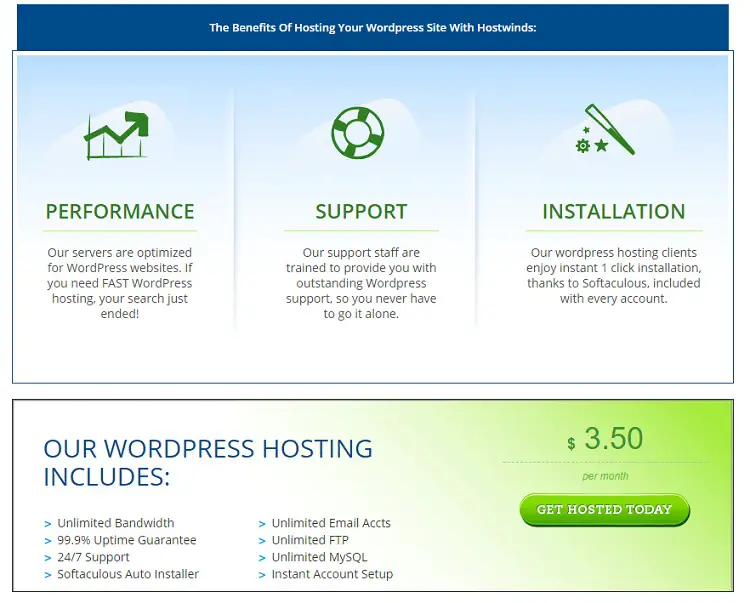Click the arrow bullet beside 24/7 Support
The image size is (750, 603).
click(48, 558)
